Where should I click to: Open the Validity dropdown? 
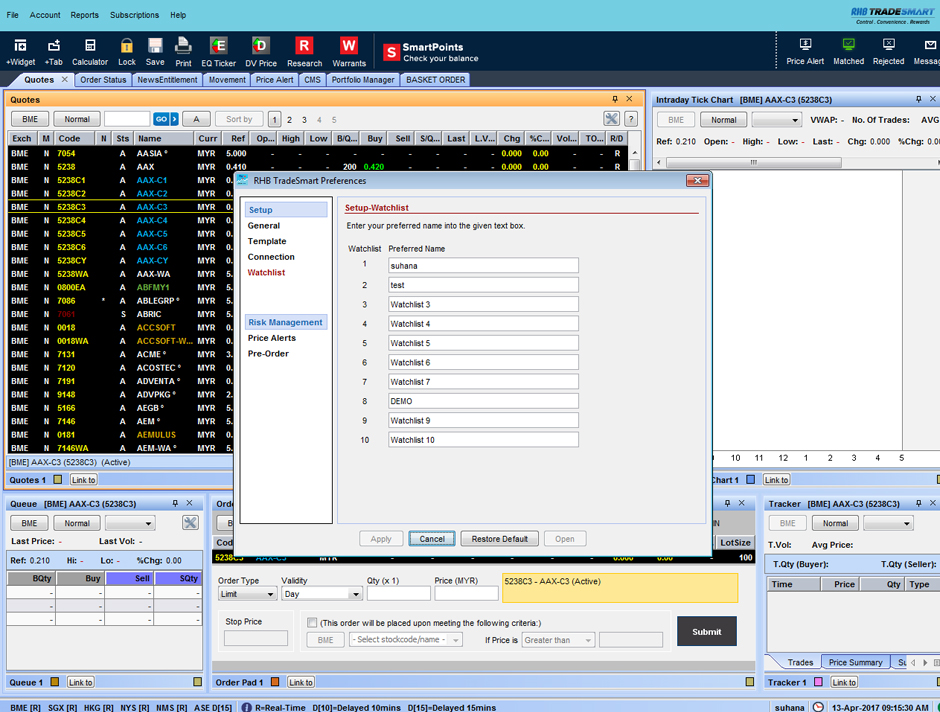(320, 594)
